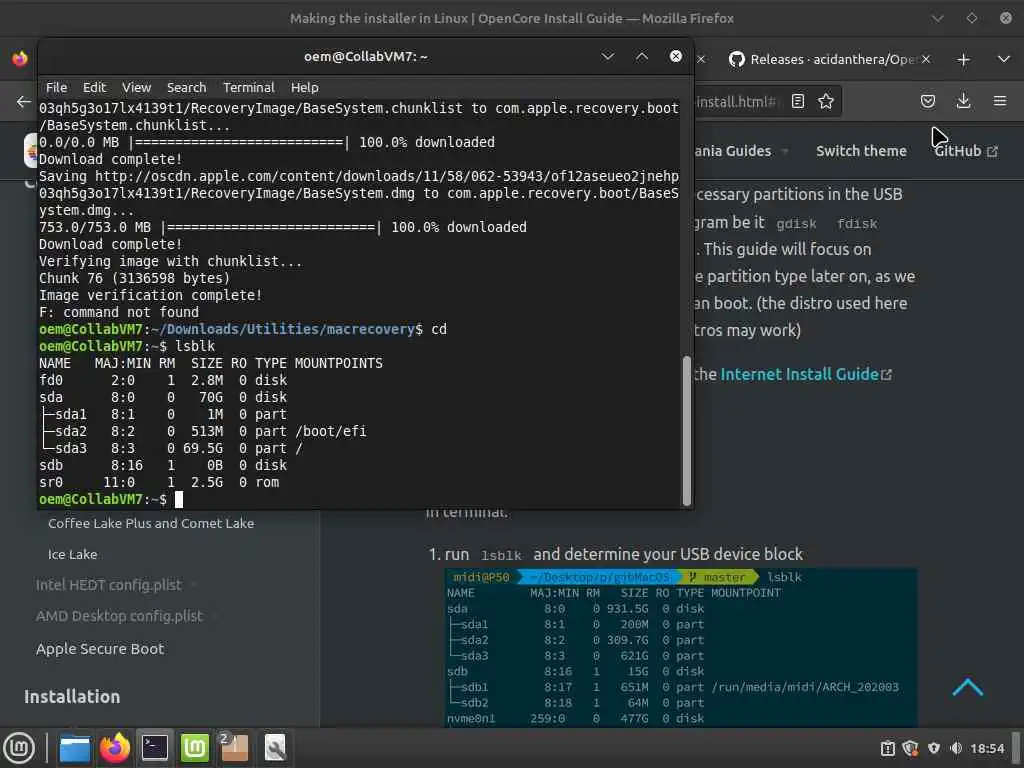Click the Firefox address bar URL text

click(x=735, y=101)
